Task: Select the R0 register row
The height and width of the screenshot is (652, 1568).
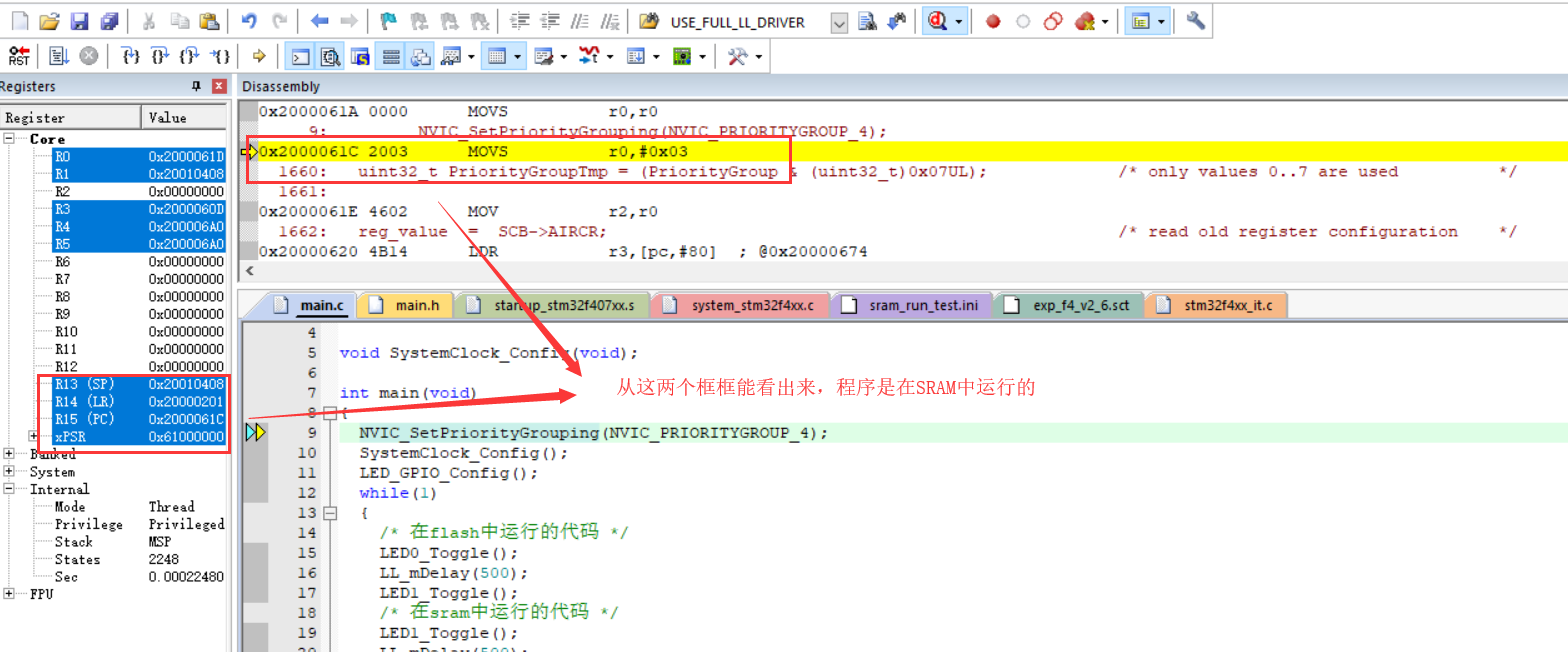Action: click(139, 156)
